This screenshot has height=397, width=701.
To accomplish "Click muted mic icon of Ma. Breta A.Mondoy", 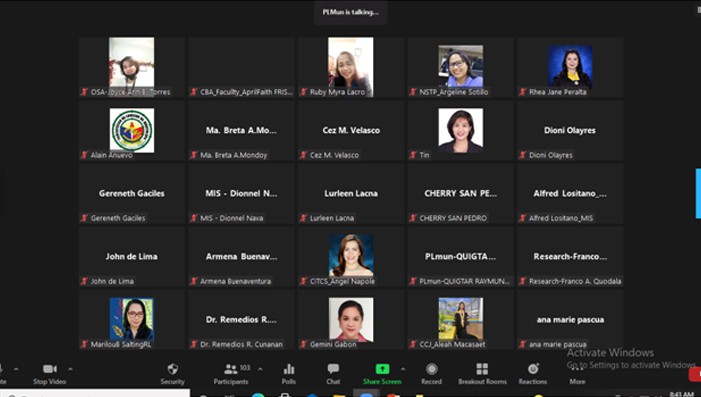I will click(194, 155).
